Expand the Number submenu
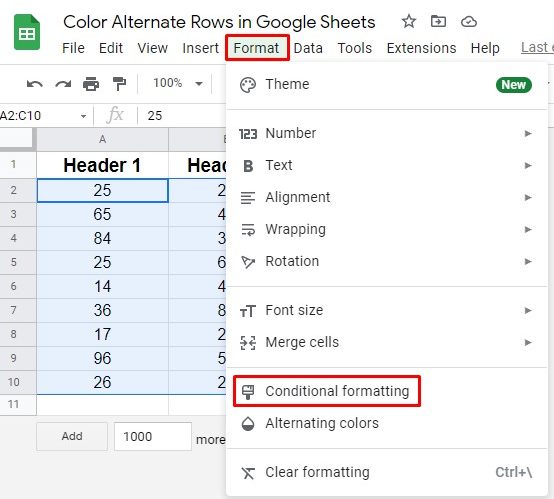This screenshot has width=554, height=499. (387, 134)
